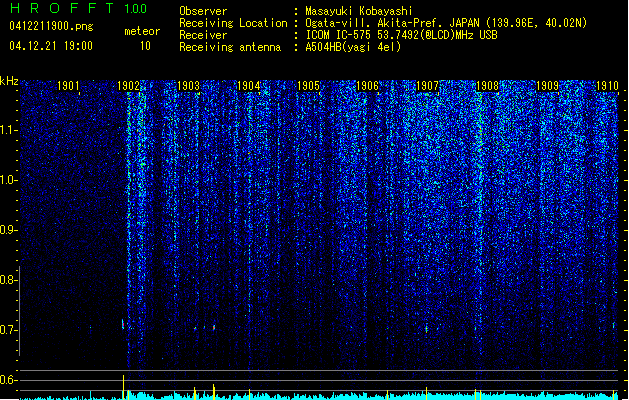
Task: Click the 0.7 kHz frequency label
Action: pyautogui.click(x=9, y=330)
